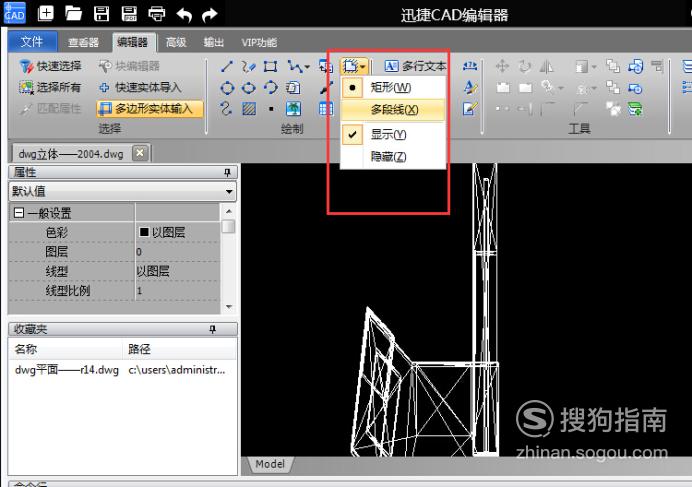Switch to the Advanced ribbon tab

tap(176, 42)
